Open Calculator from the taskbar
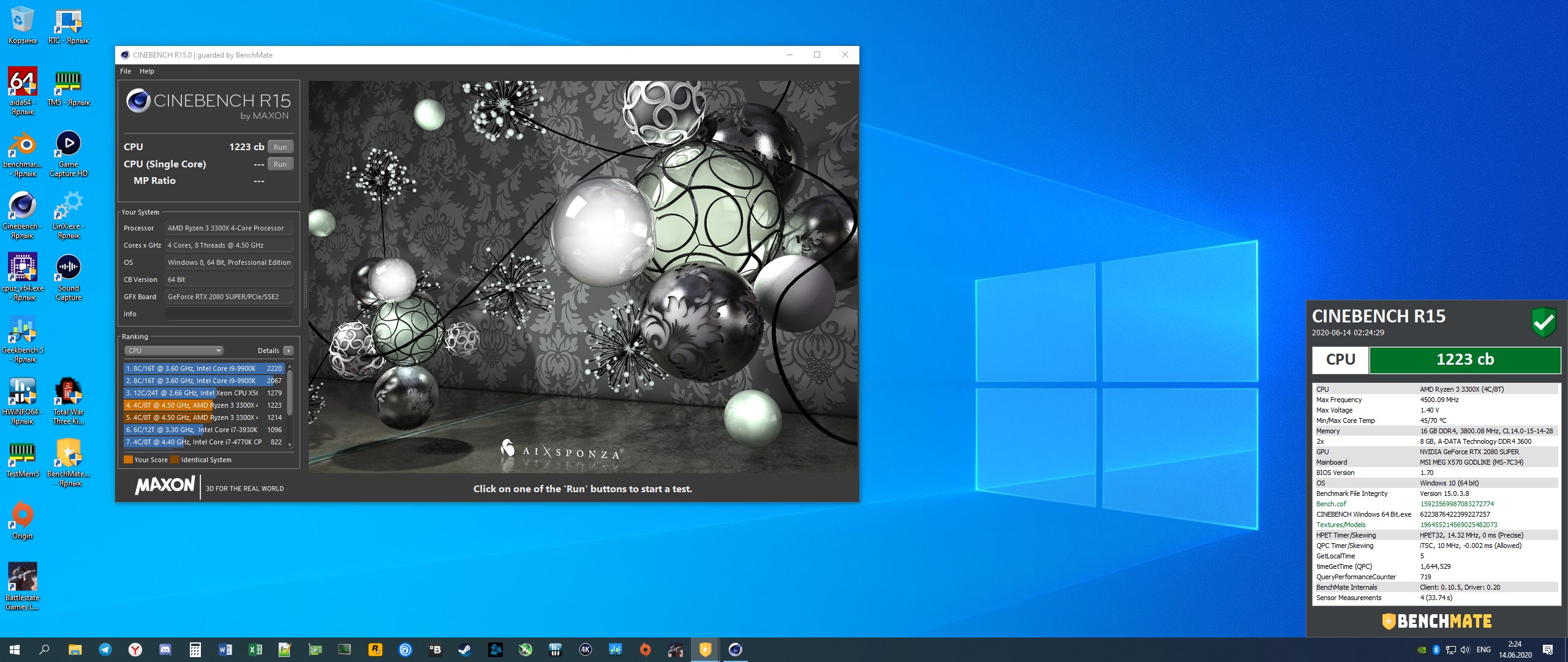 pyautogui.click(x=195, y=650)
